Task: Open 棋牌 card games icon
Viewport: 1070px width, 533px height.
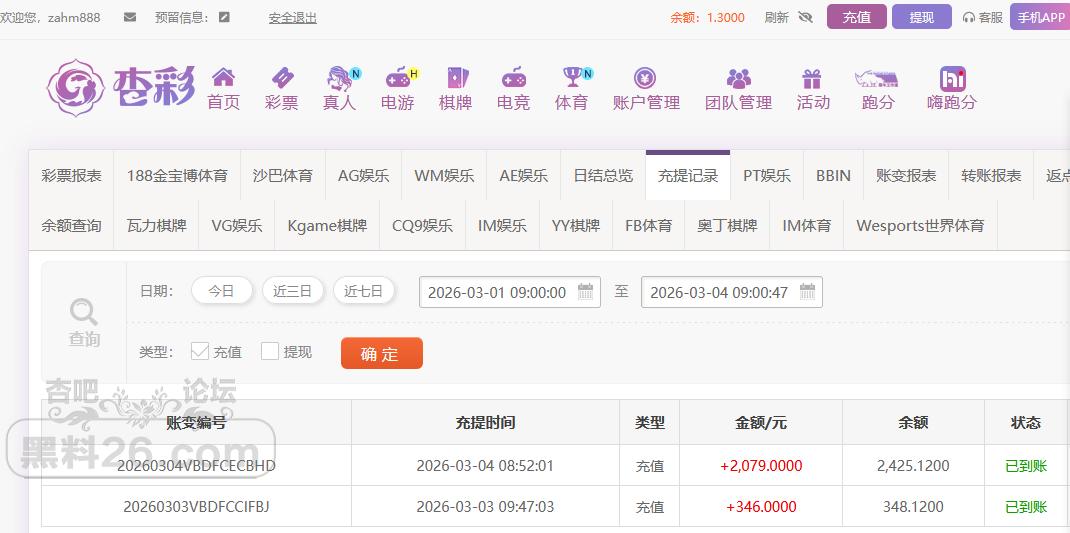Action: click(456, 77)
